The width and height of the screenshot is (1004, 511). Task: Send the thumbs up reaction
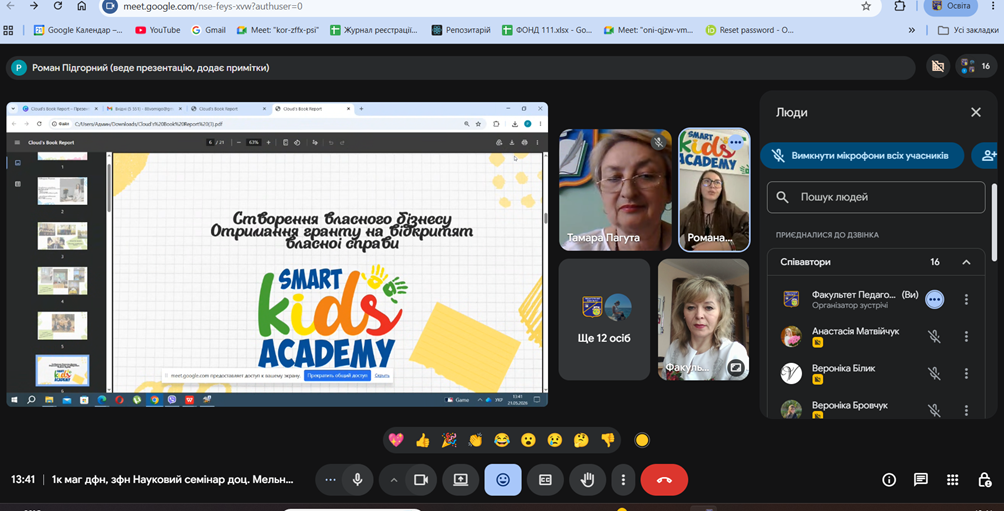click(423, 440)
